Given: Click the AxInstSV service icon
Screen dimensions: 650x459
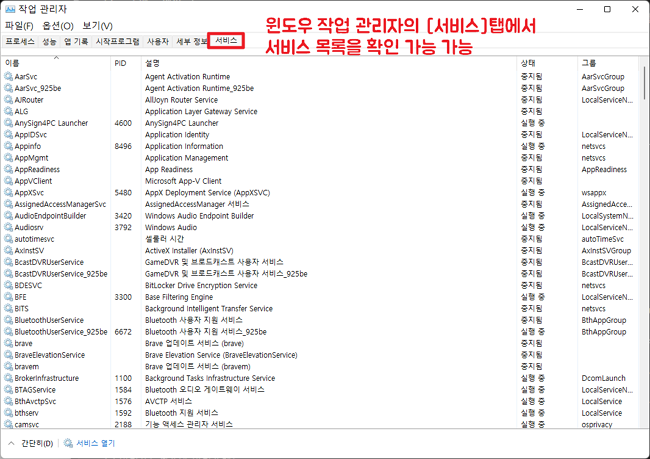Looking at the screenshot, I should (8, 250).
